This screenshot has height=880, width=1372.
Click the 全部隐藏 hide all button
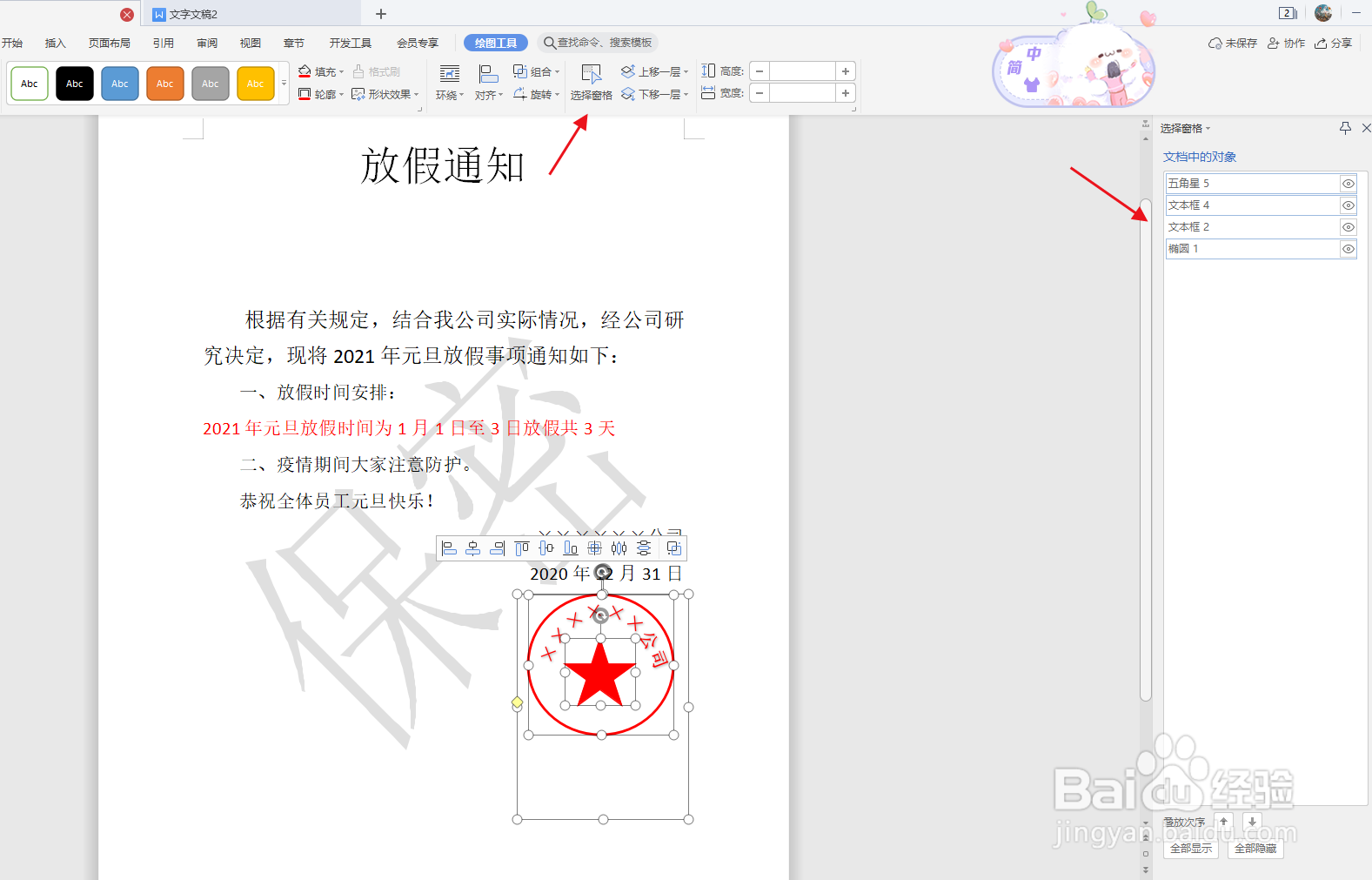(1255, 849)
